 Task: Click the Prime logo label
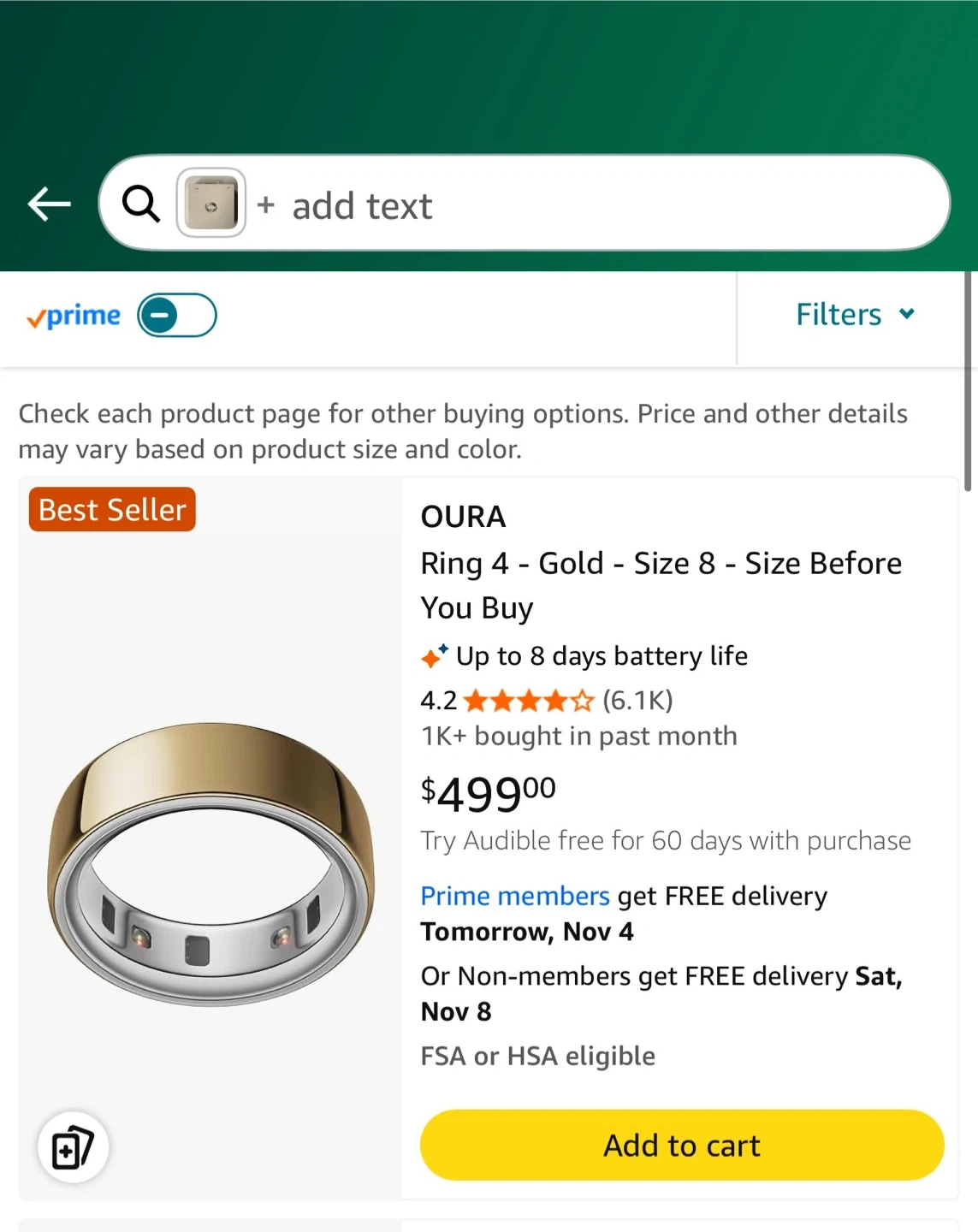click(x=74, y=317)
